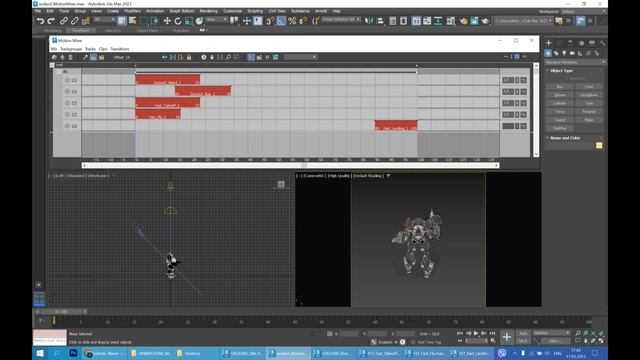Click the Mirror tool icon
640x360 pixels.
point(369,21)
